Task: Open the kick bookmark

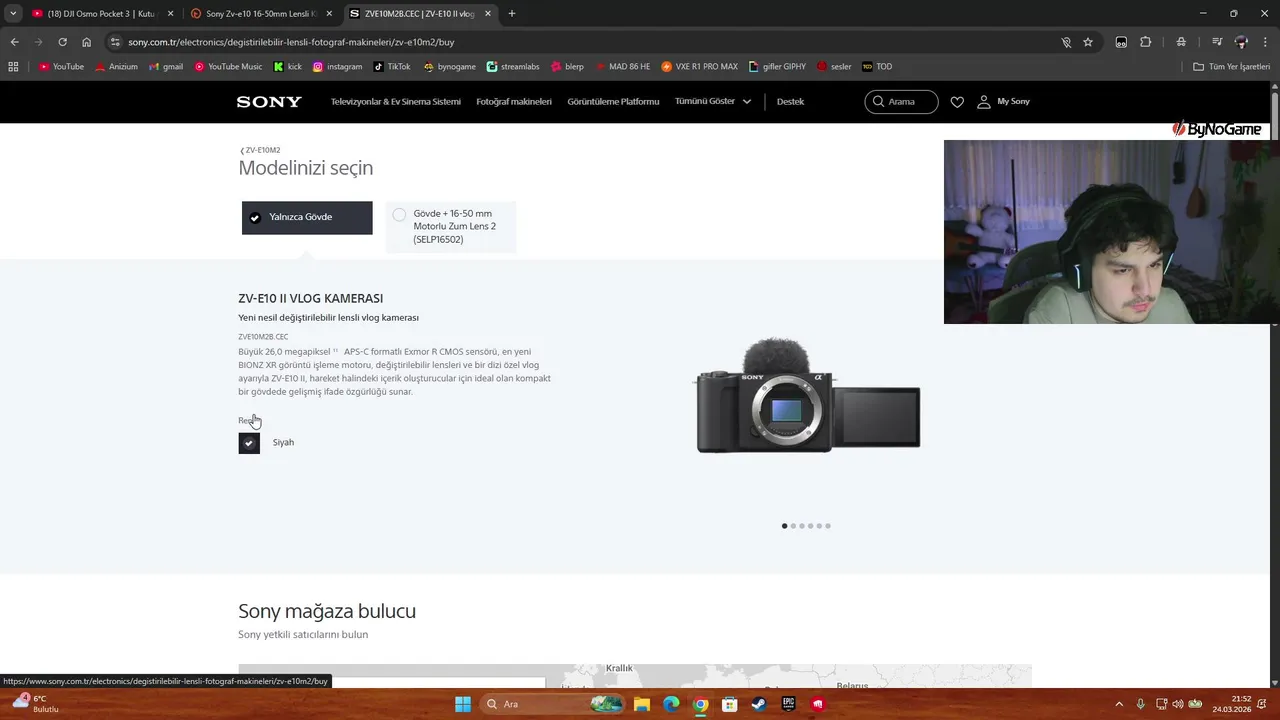Action: pos(288,67)
